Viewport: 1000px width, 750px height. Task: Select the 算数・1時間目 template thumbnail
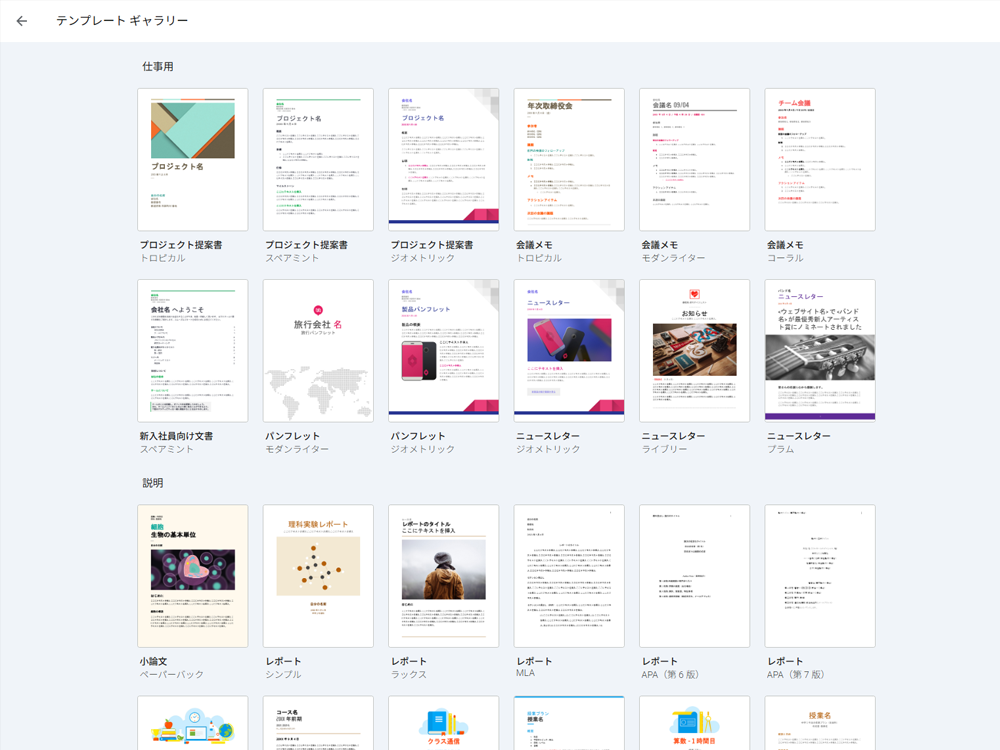695,723
